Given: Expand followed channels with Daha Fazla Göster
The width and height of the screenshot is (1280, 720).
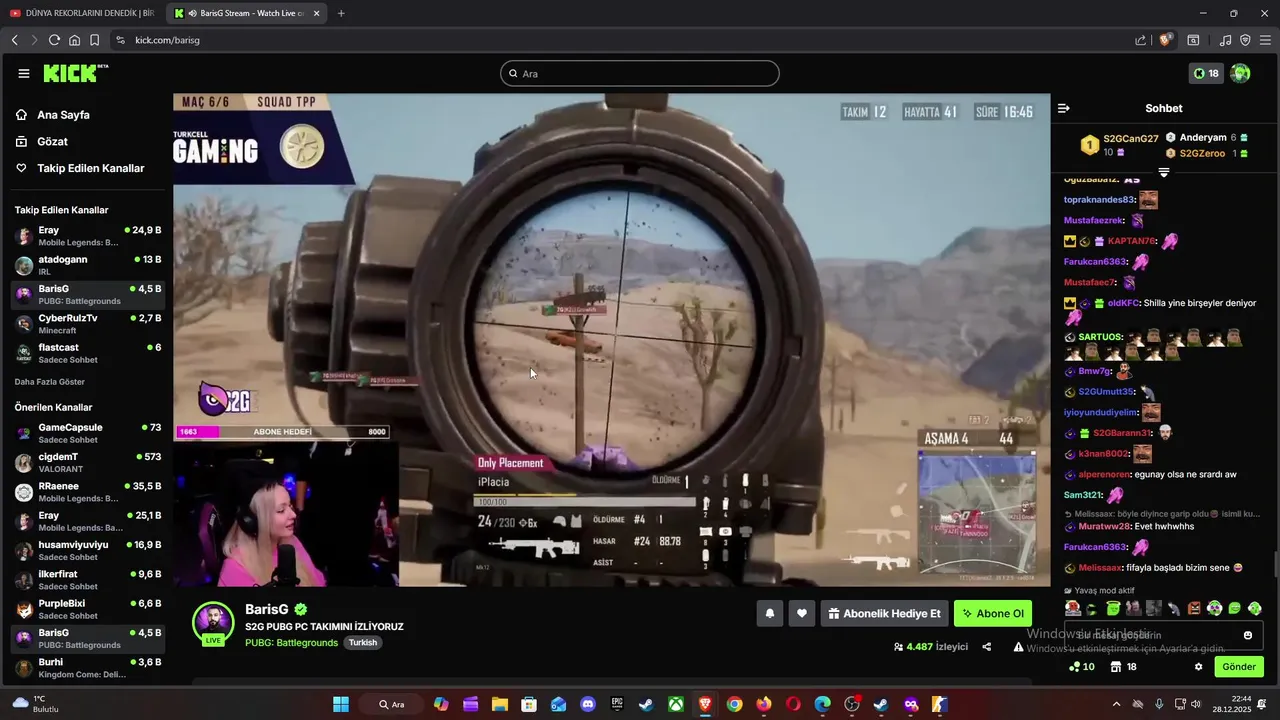Looking at the screenshot, I should tap(49, 382).
